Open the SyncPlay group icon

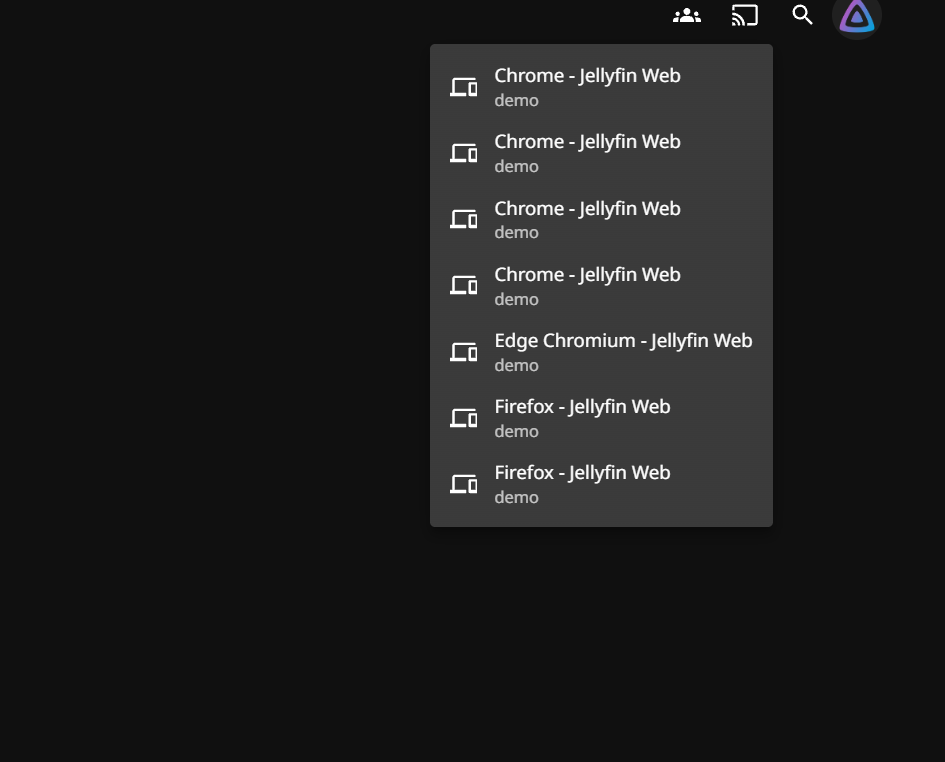coord(686,16)
